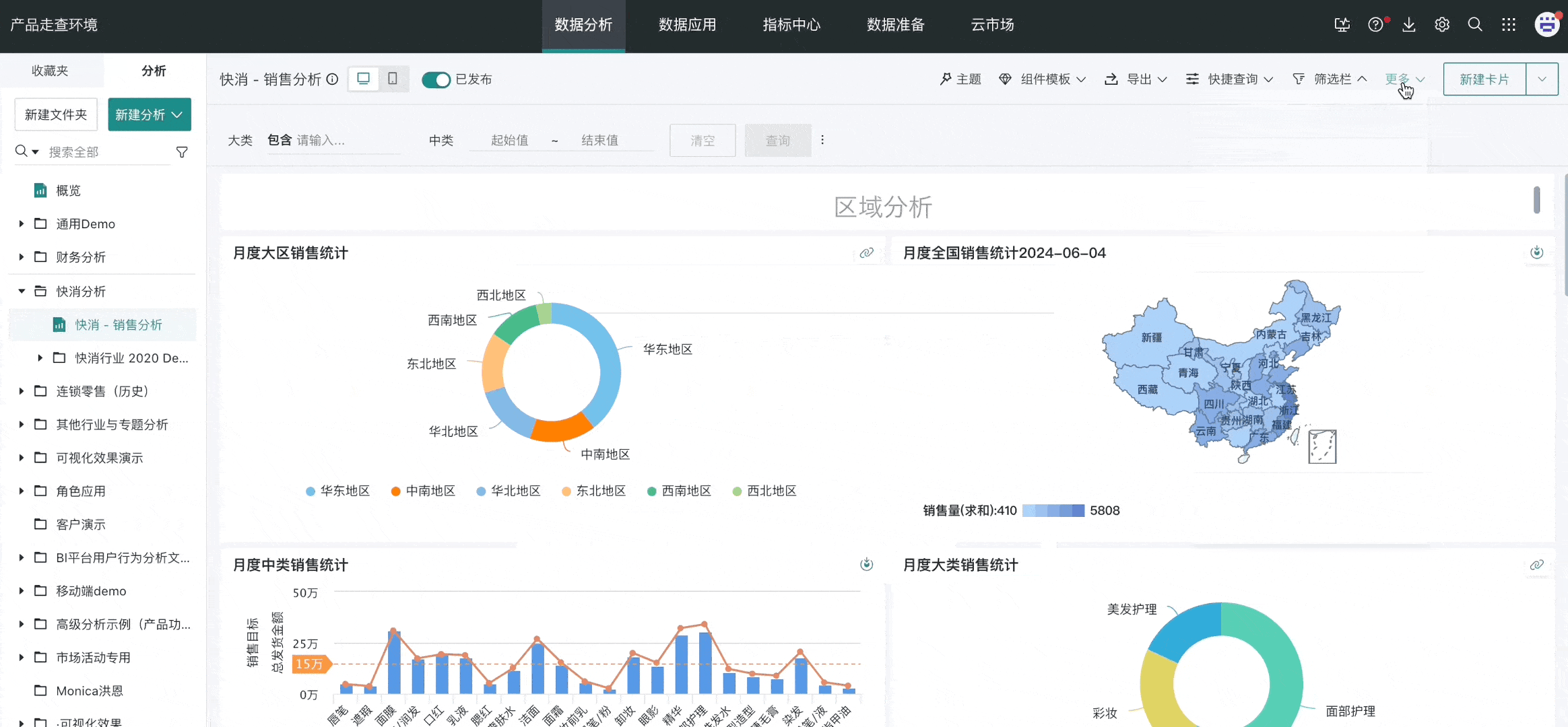Viewport: 1568px width, 727px height.
Task: Open the 更多 dropdown menu
Action: [1405, 79]
